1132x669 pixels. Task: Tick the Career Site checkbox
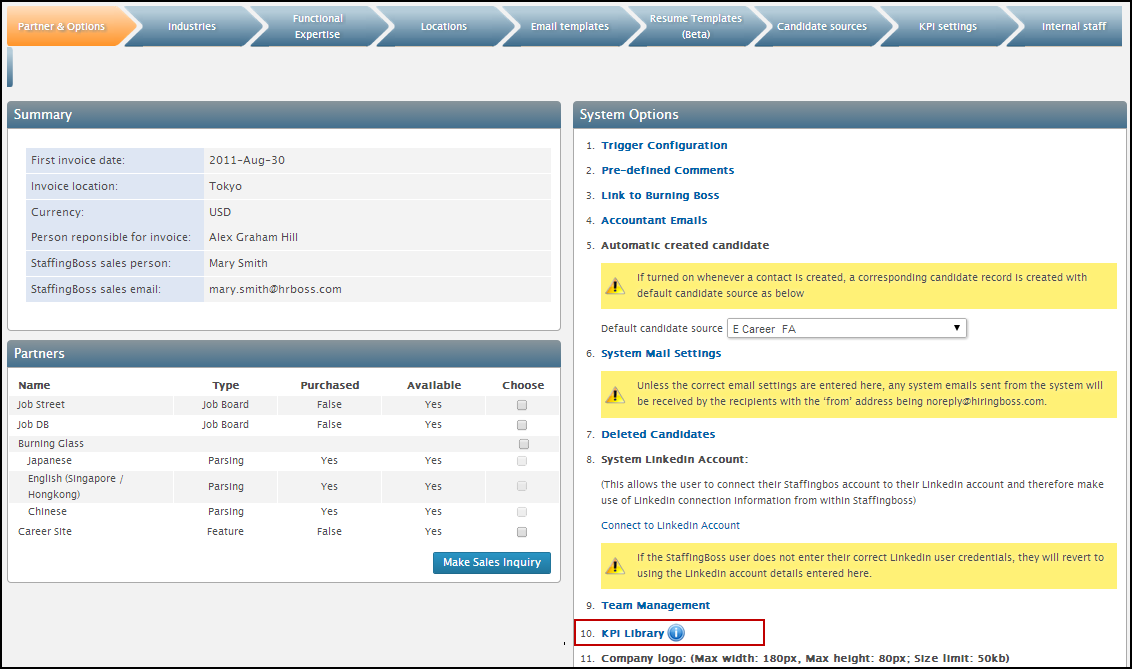point(522,532)
